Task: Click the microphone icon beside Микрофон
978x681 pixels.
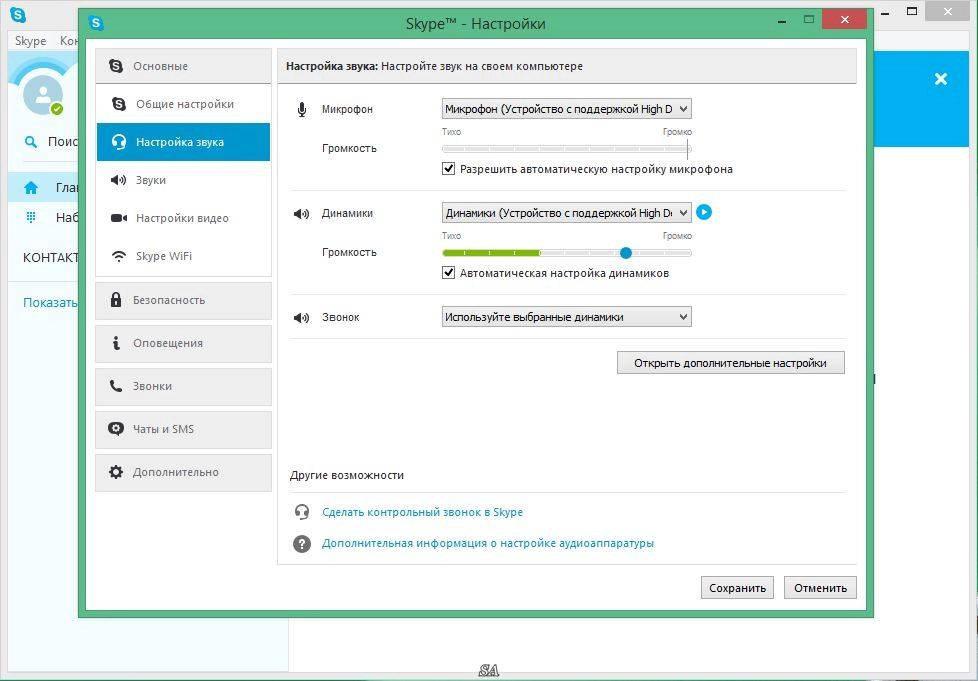Action: point(302,110)
